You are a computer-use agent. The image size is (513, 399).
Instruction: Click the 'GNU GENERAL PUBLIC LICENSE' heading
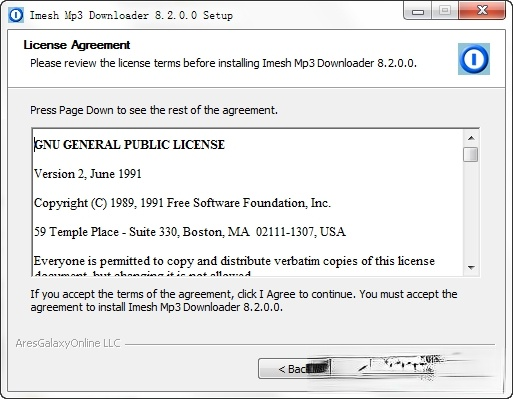coord(130,145)
